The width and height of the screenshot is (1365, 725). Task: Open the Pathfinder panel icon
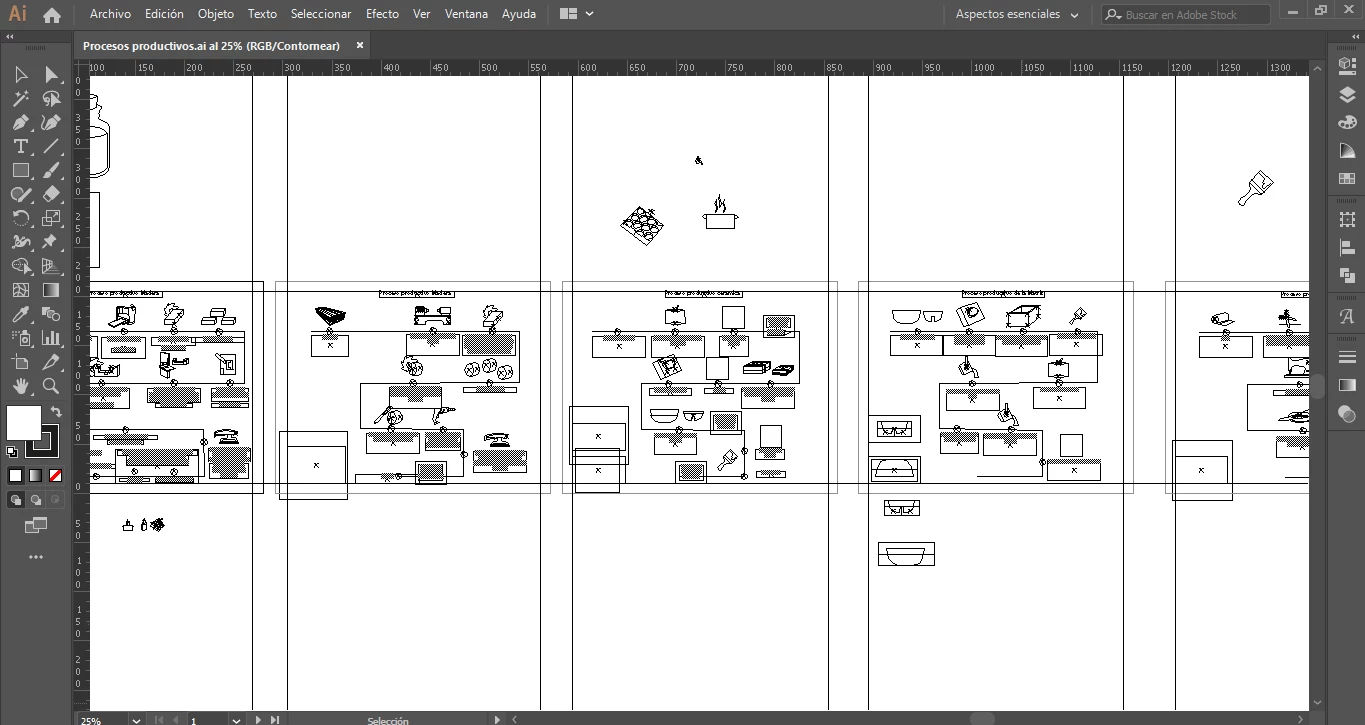1347,275
